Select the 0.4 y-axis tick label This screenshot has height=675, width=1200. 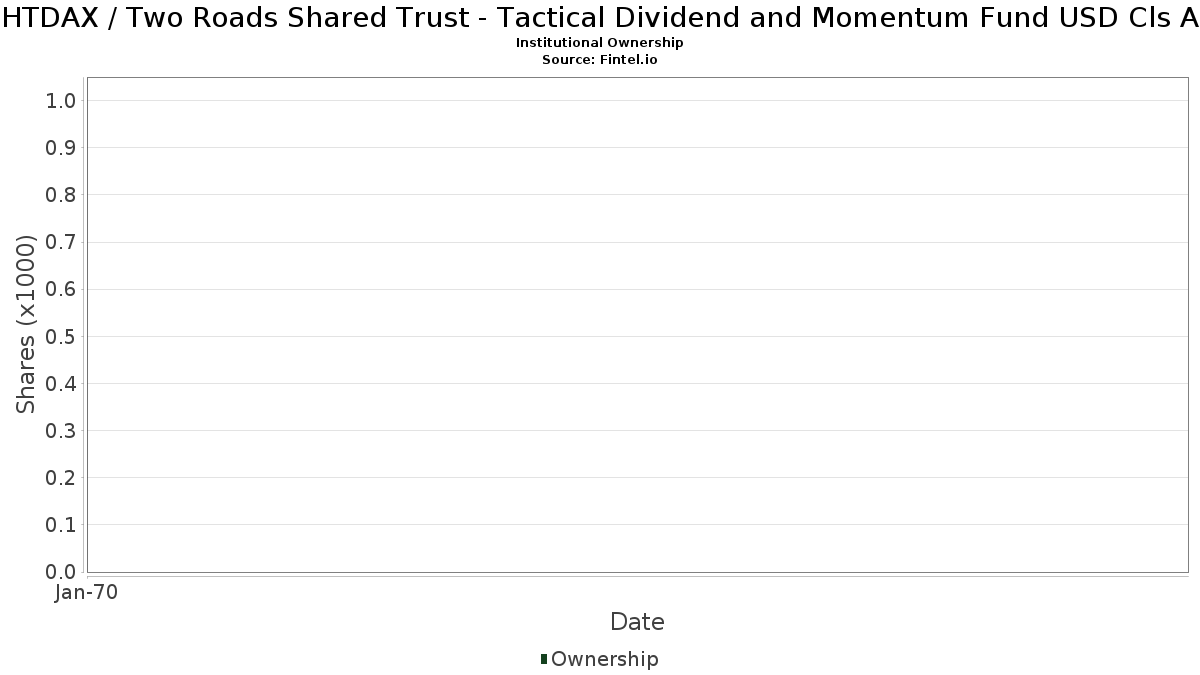point(61,384)
